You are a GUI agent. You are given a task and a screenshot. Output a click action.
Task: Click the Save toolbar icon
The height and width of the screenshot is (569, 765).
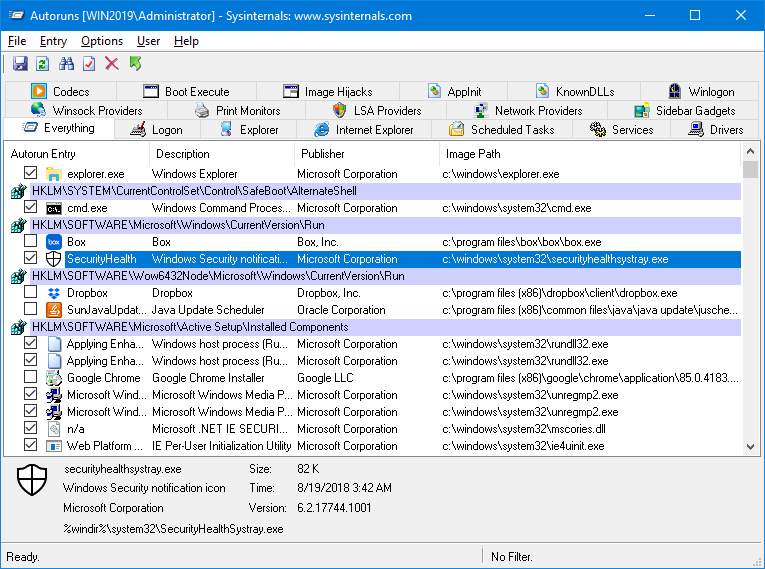20,63
